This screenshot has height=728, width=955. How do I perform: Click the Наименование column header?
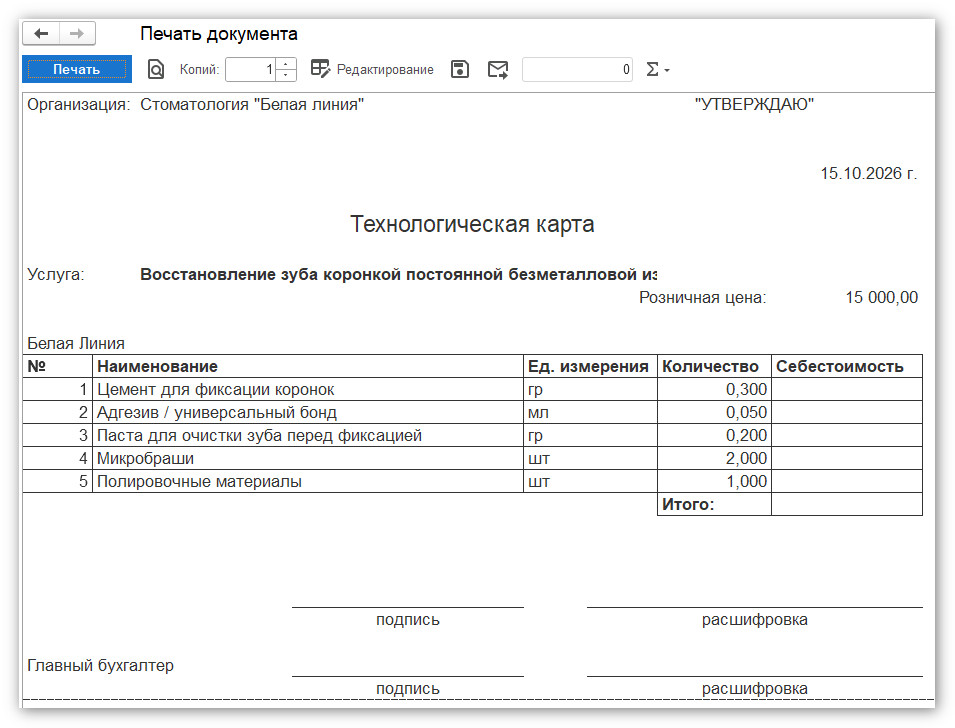(308, 366)
